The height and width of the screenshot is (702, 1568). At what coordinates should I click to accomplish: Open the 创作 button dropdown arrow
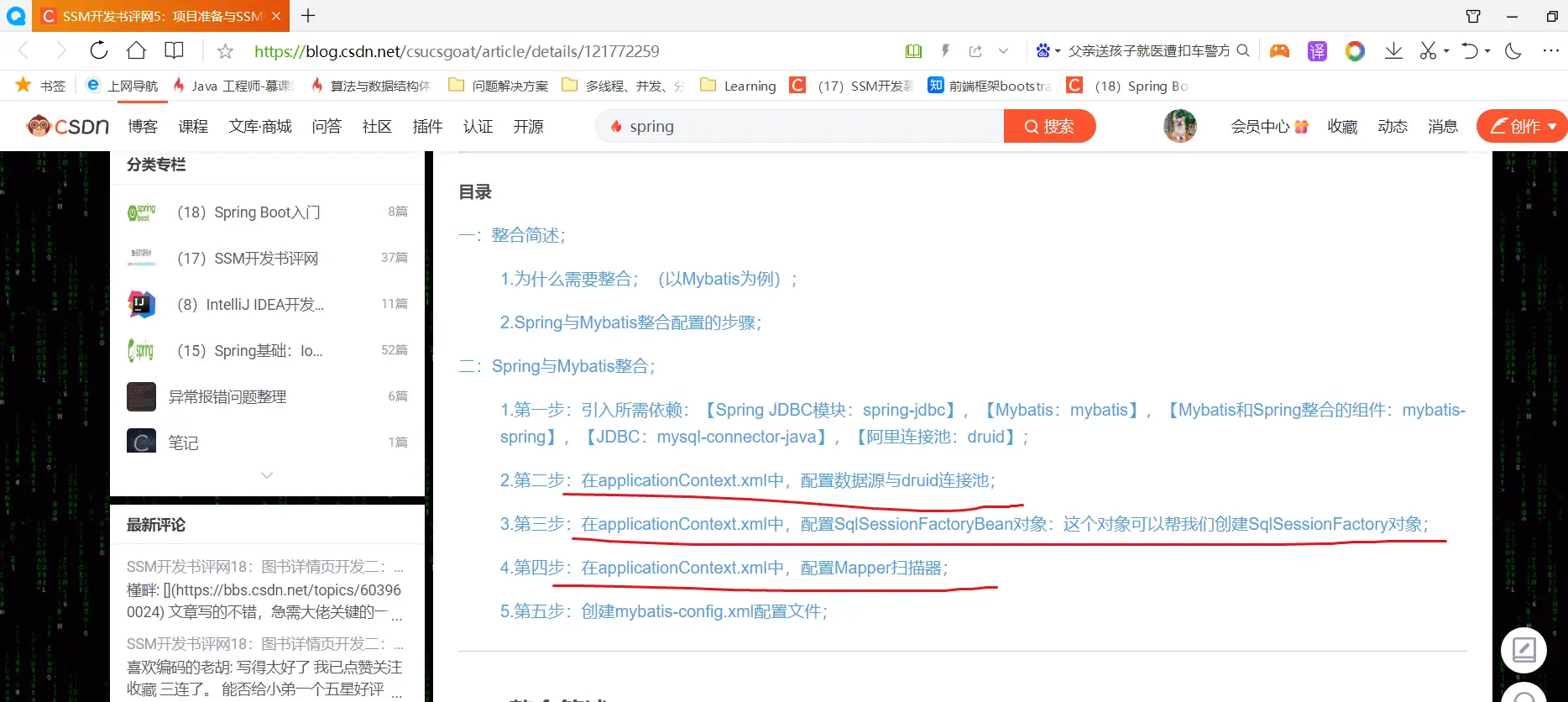1552,127
